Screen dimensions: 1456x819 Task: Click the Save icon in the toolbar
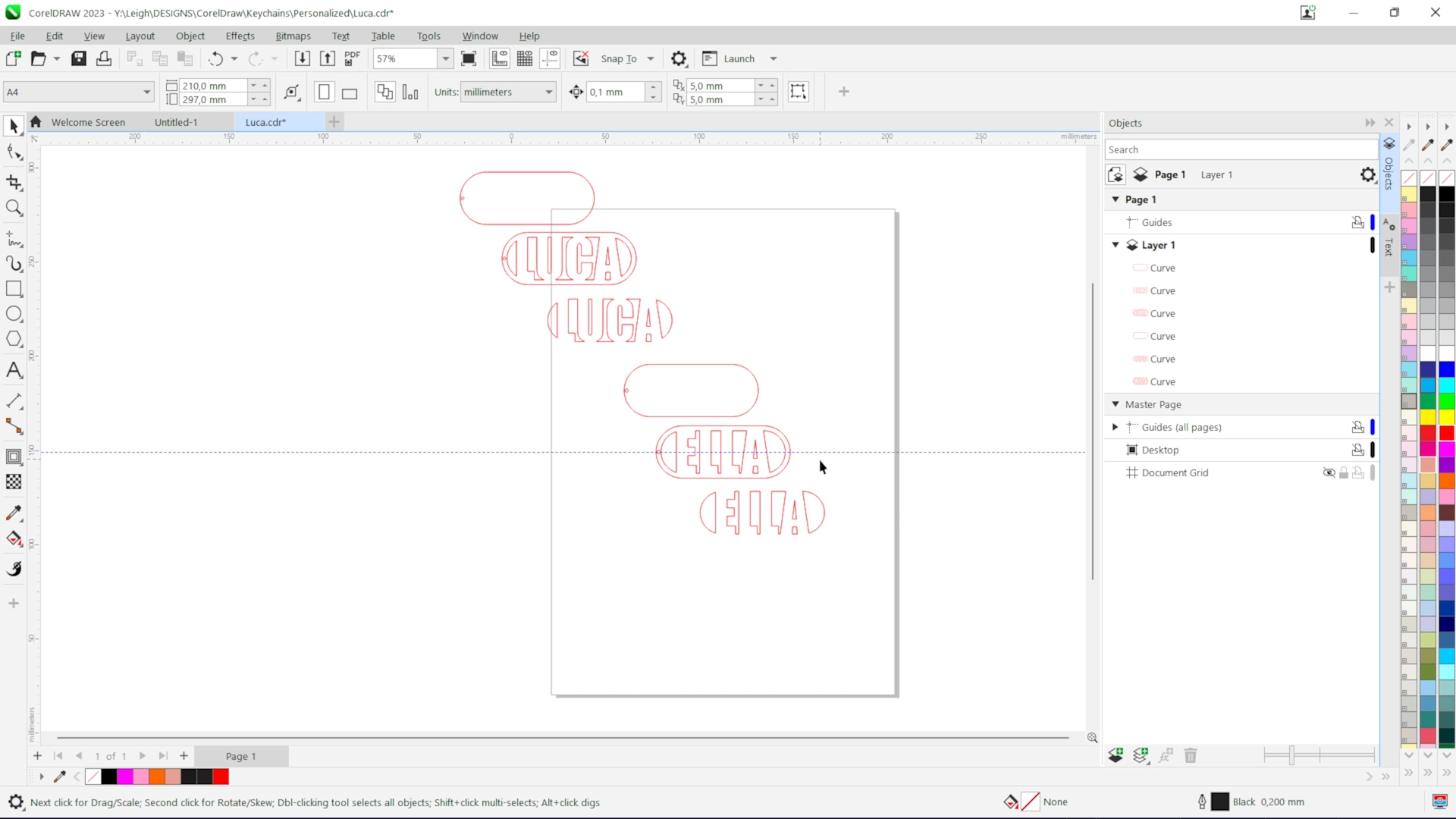(x=79, y=58)
